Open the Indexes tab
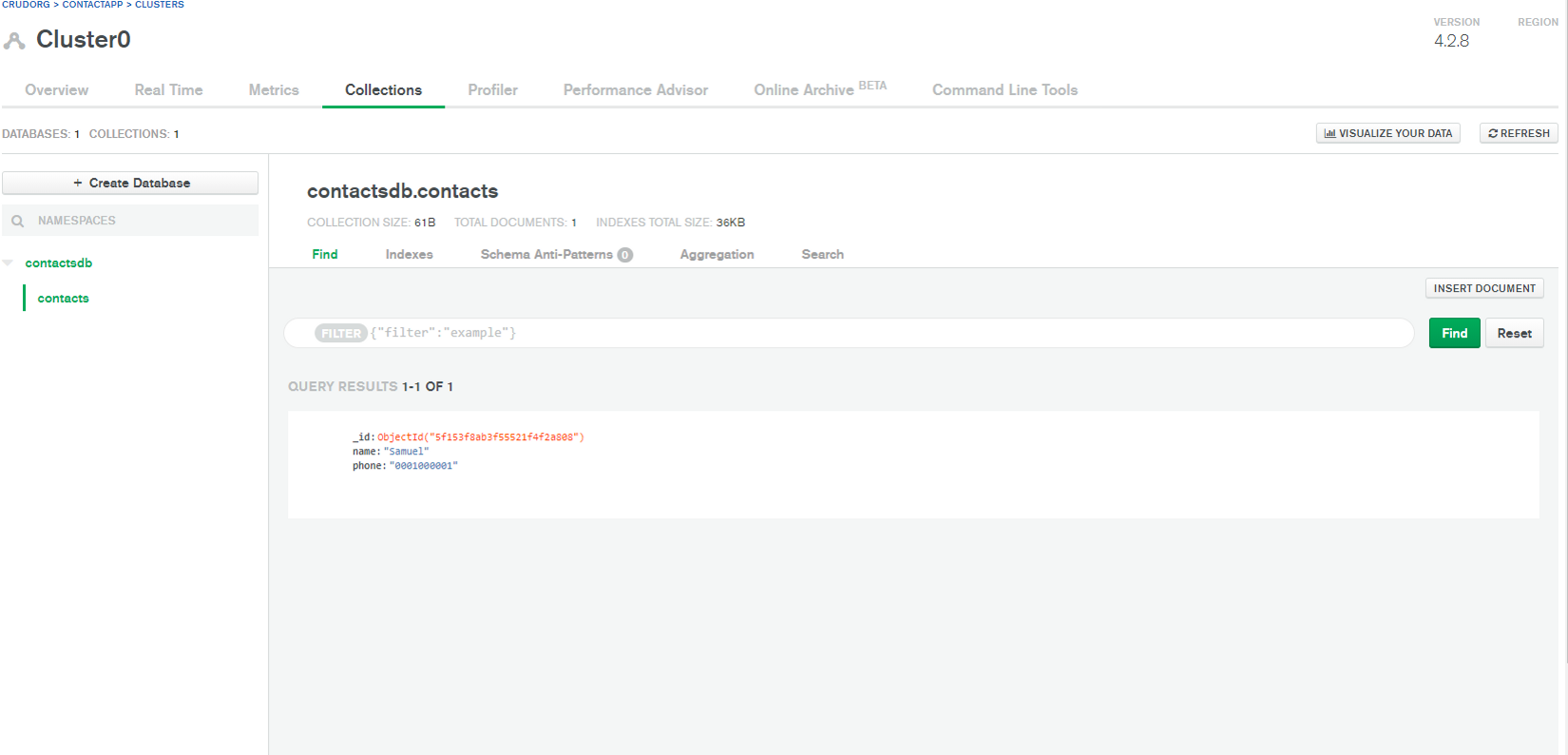Screen dimensions: 1568x755 409,255
